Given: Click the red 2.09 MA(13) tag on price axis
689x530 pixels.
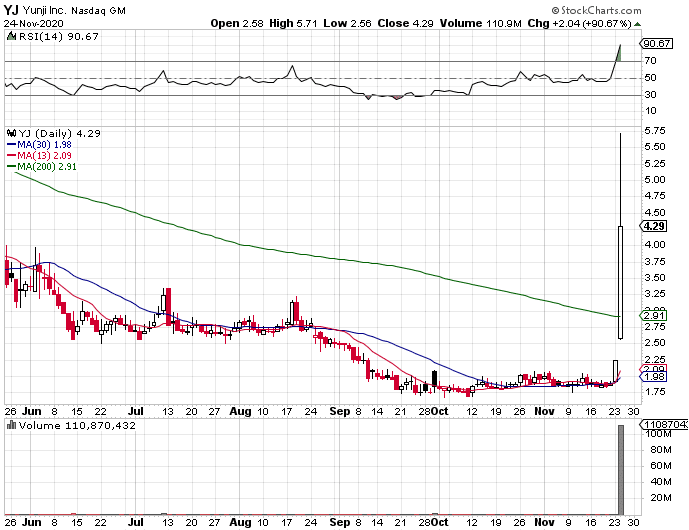Looking at the screenshot, I should click(x=653, y=369).
